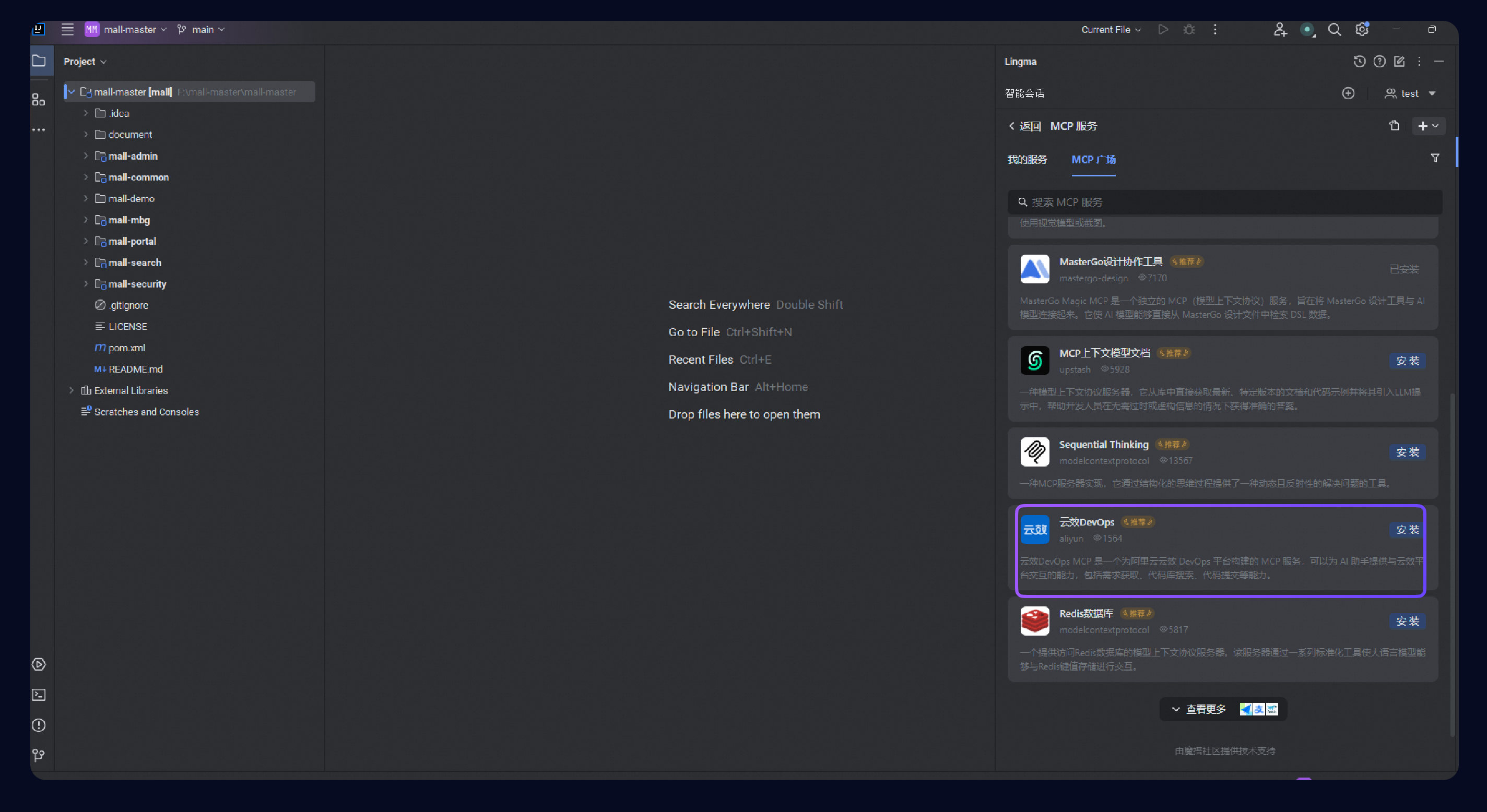Image resolution: width=1487 pixels, height=812 pixels.
Task: Open Lingma panel options menu
Action: point(1420,61)
